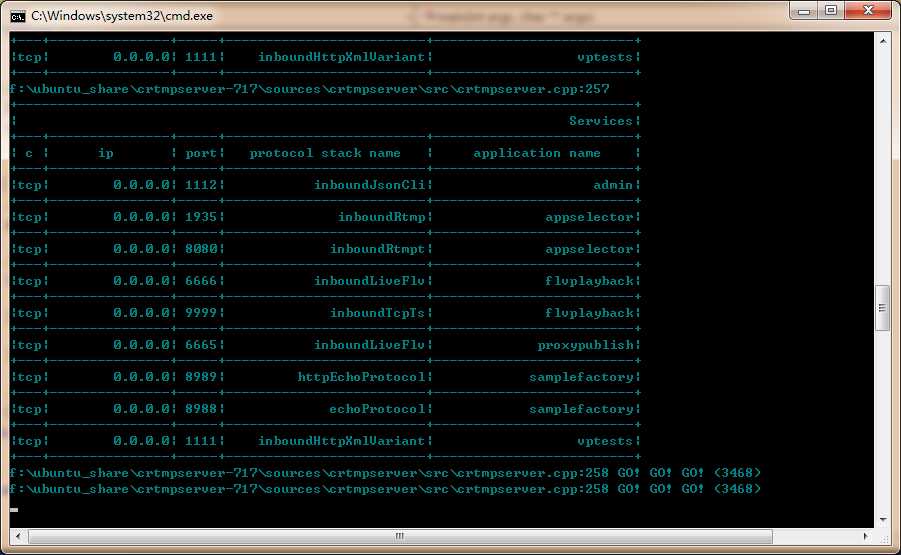The height and width of the screenshot is (555, 901).
Task: Click port value 8989
Action: [201, 377]
